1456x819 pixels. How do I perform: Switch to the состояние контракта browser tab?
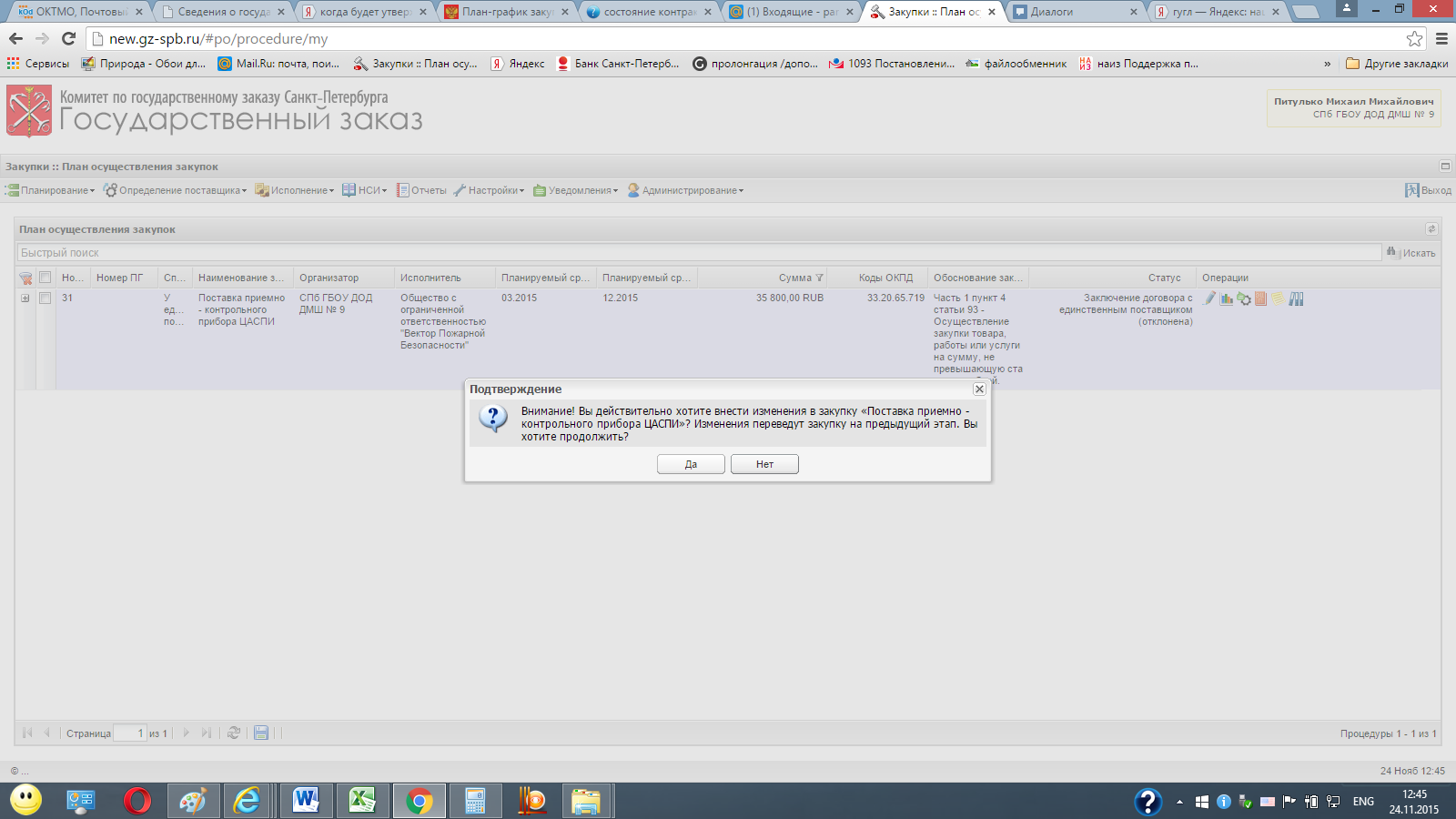pos(650,12)
